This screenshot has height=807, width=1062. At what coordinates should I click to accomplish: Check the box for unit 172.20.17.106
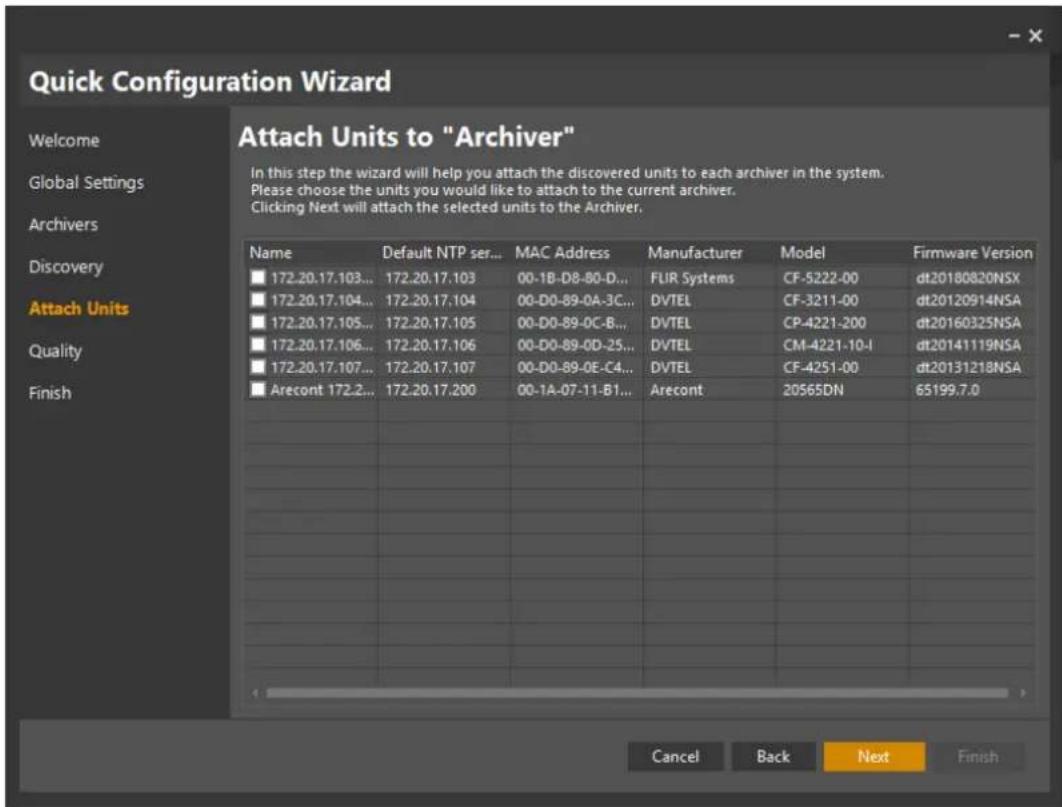[258, 345]
